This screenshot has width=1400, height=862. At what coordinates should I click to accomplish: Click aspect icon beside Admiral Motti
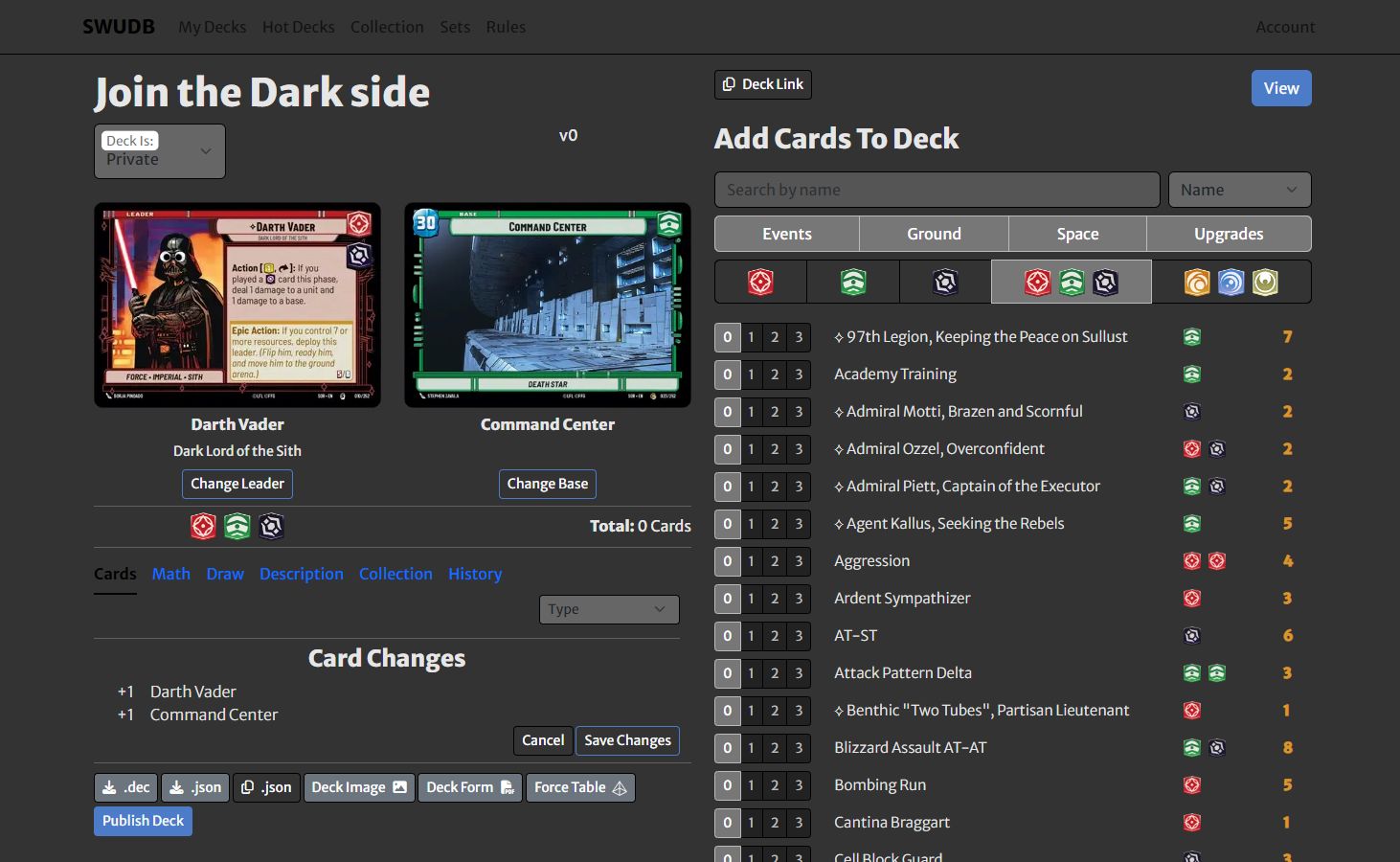click(x=1191, y=412)
